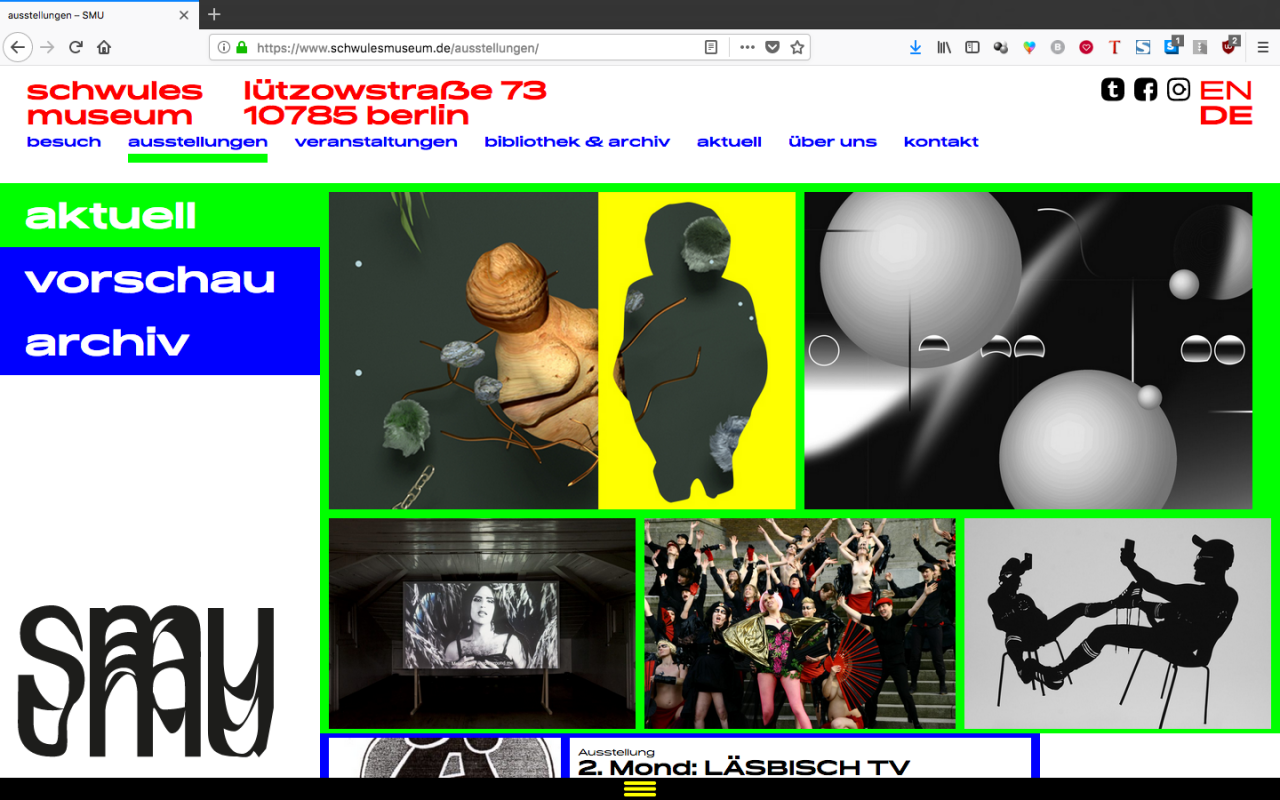The height and width of the screenshot is (800, 1280).
Task: Expand page actions three-dot menu
Action: point(747,47)
